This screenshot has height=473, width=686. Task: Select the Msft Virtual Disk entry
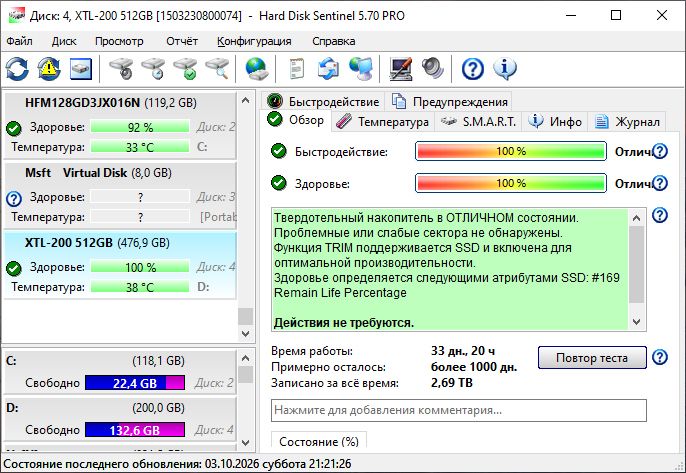(x=120, y=196)
